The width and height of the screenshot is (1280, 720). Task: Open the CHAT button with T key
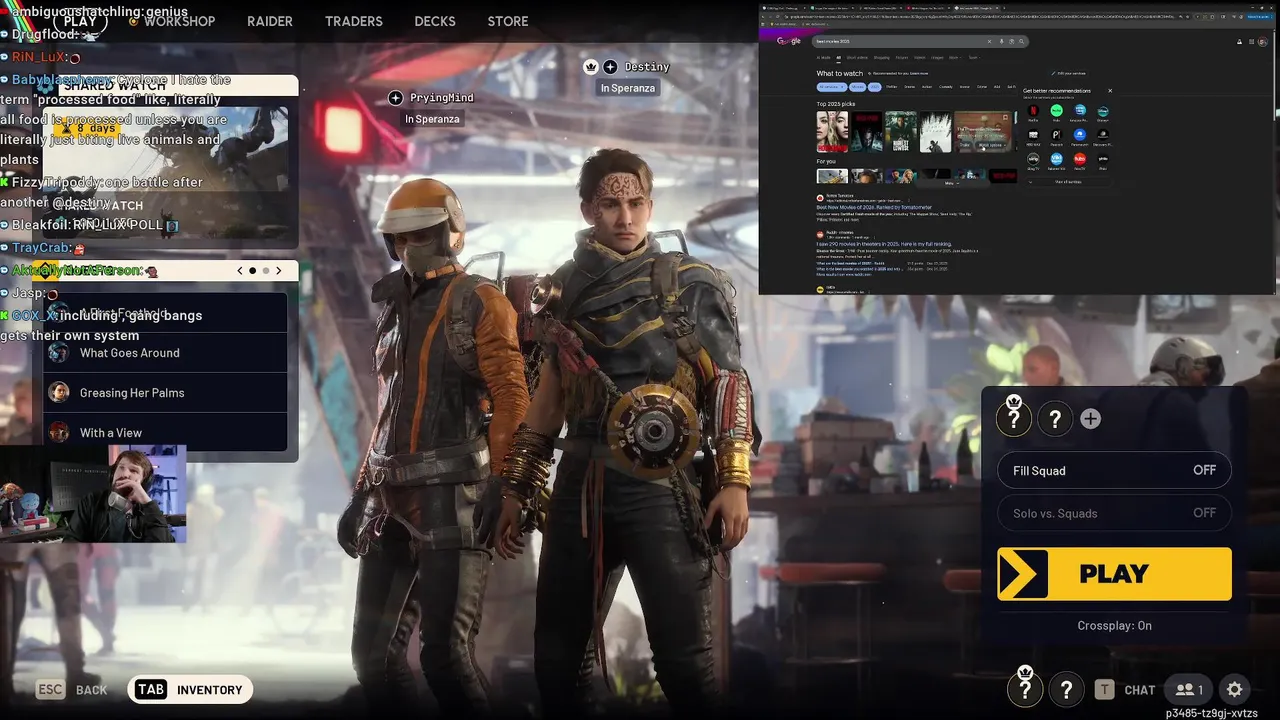[1125, 690]
